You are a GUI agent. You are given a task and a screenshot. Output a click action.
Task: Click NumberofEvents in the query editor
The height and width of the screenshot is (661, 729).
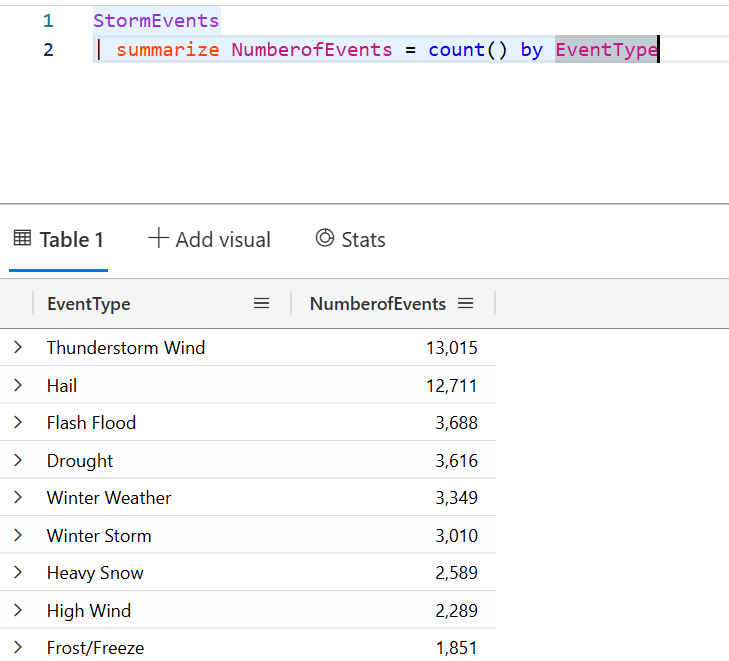click(311, 50)
